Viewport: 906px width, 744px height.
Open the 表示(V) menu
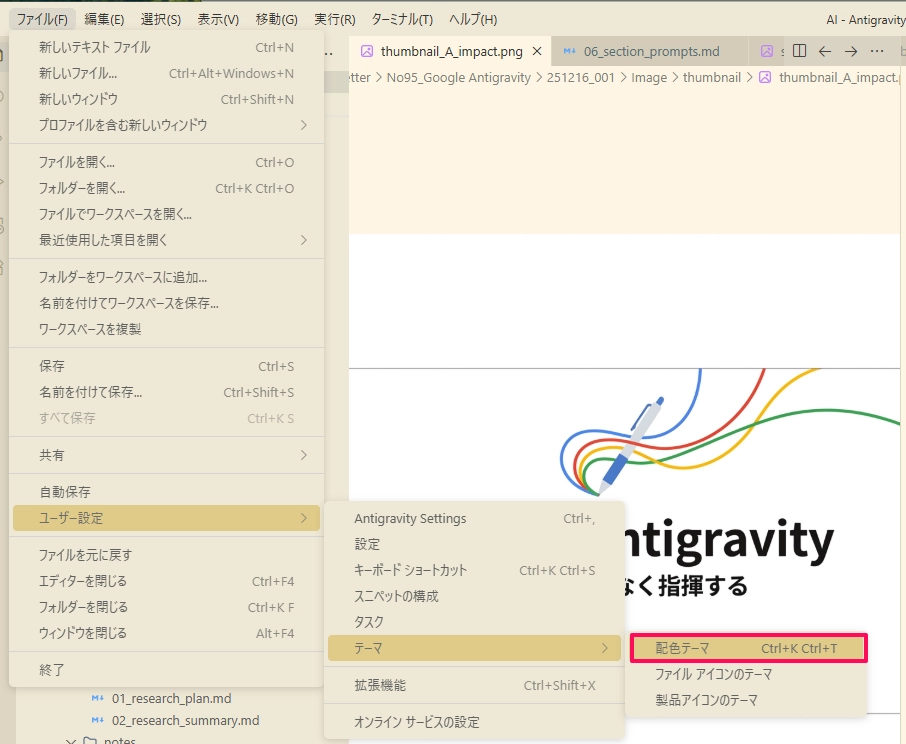[218, 19]
